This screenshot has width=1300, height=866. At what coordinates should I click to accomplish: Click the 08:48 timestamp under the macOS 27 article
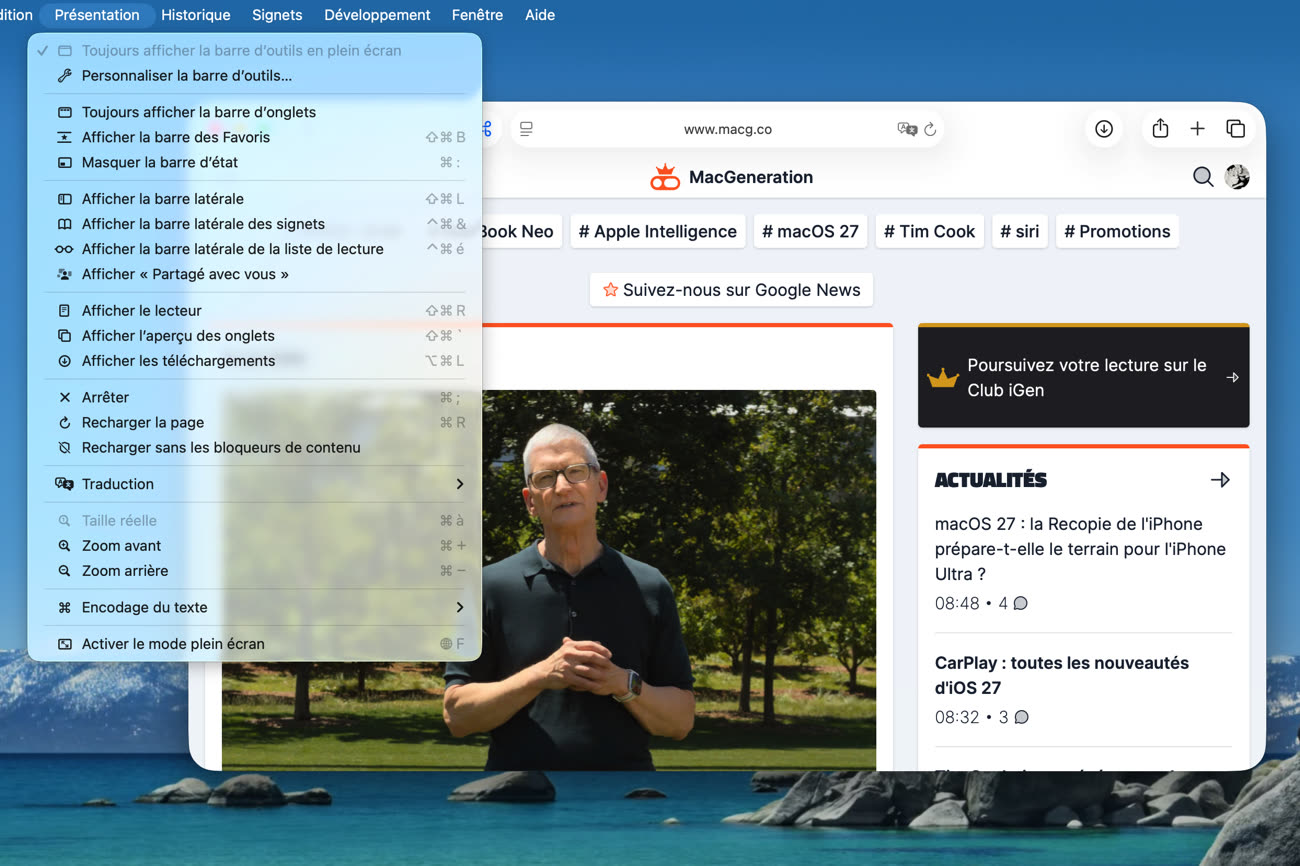click(x=956, y=603)
